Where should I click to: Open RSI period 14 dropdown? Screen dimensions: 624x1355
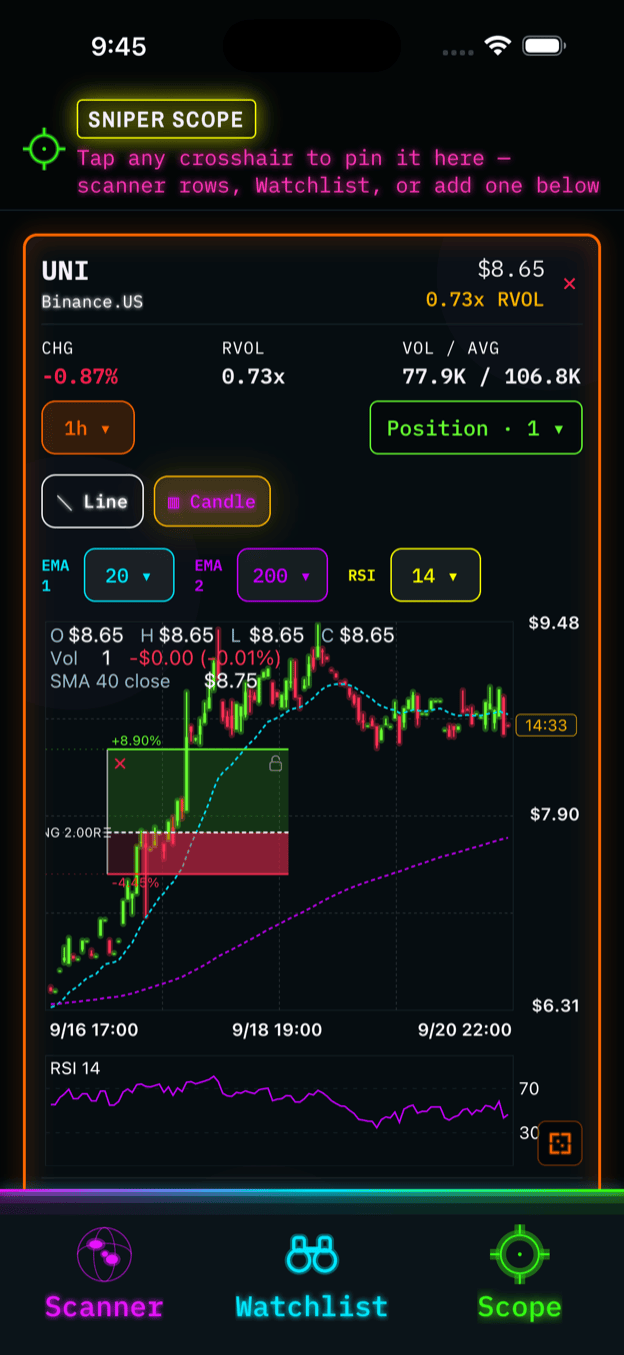pos(435,576)
